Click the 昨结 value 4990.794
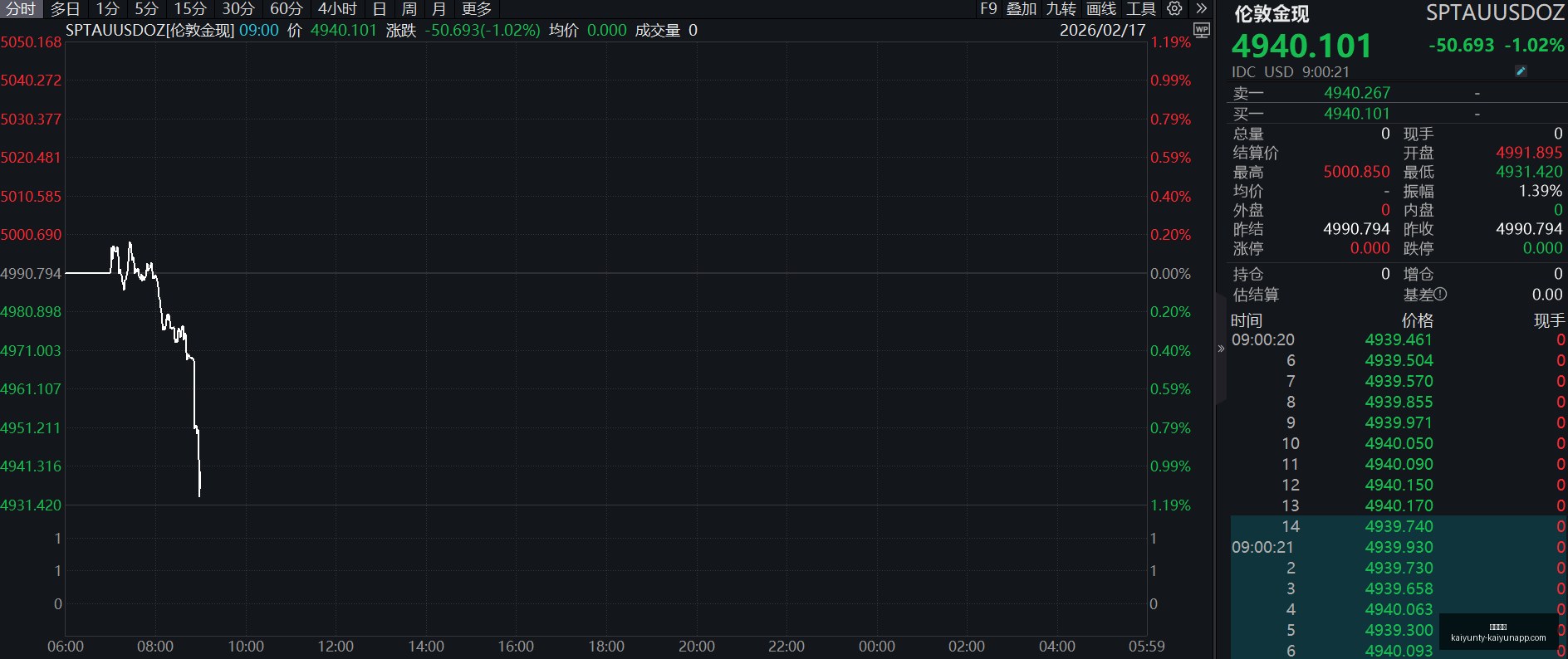Viewport: 1568px width, 659px height. pos(1356,229)
